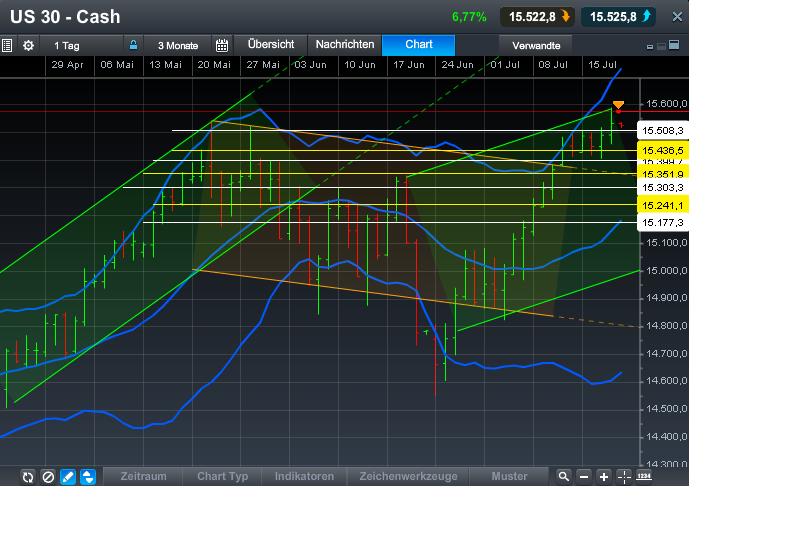Select the 15.177,3 price level label
800x550 pixels.
click(663, 222)
